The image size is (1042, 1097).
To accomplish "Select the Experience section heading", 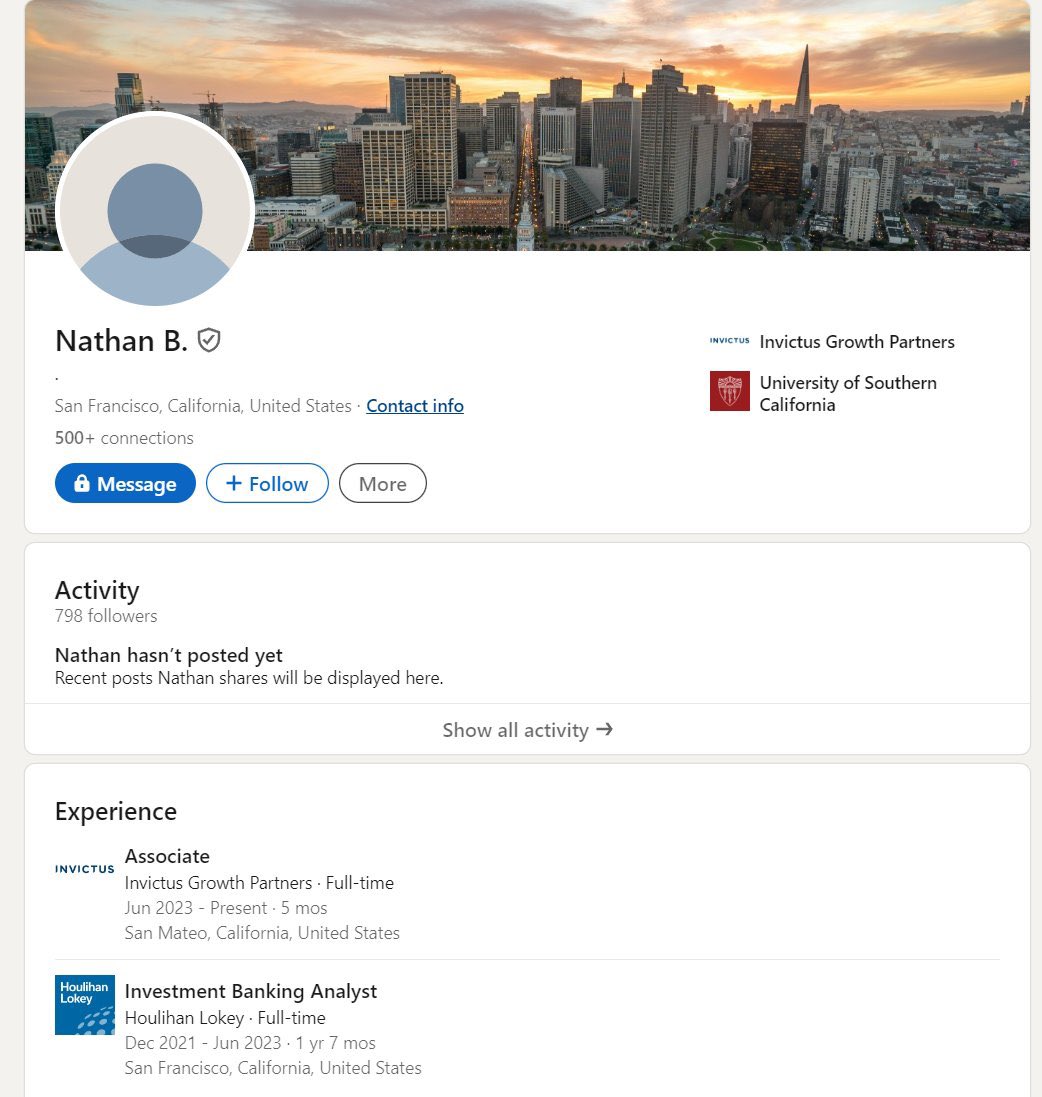I will (115, 812).
